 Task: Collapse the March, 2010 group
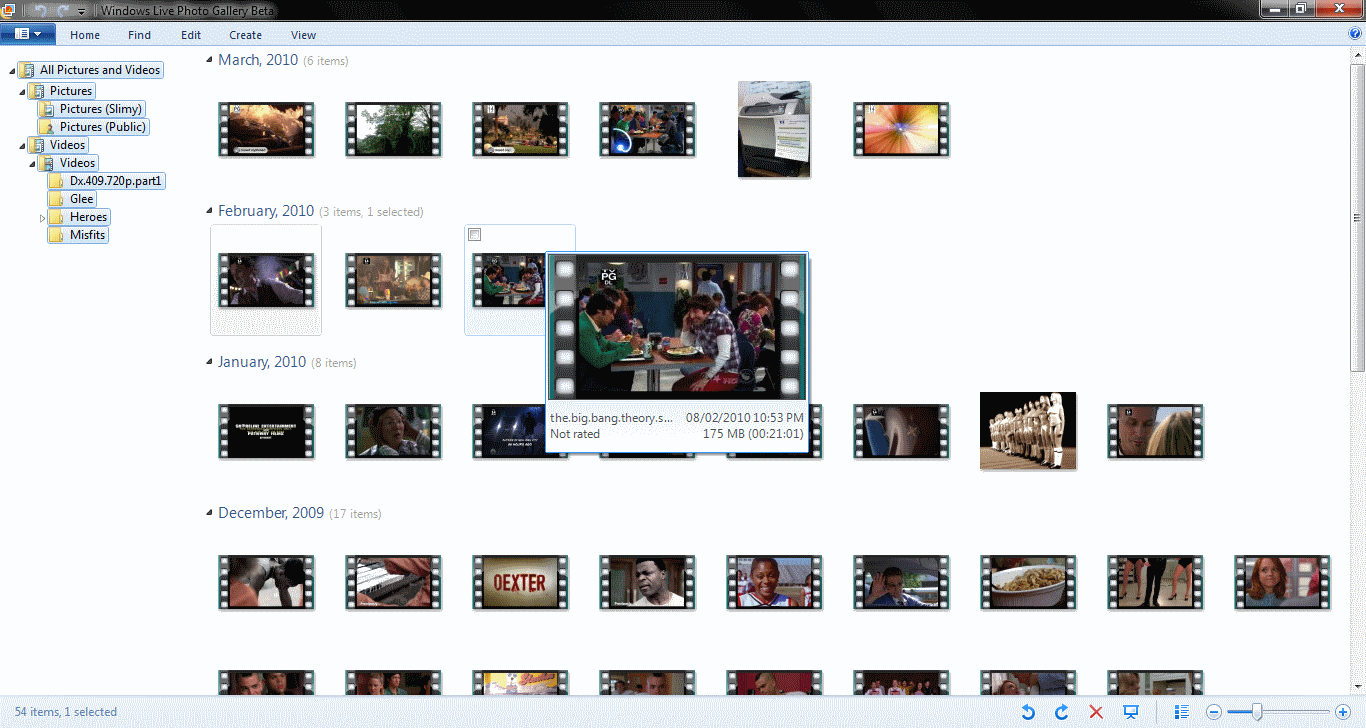pyautogui.click(x=209, y=59)
